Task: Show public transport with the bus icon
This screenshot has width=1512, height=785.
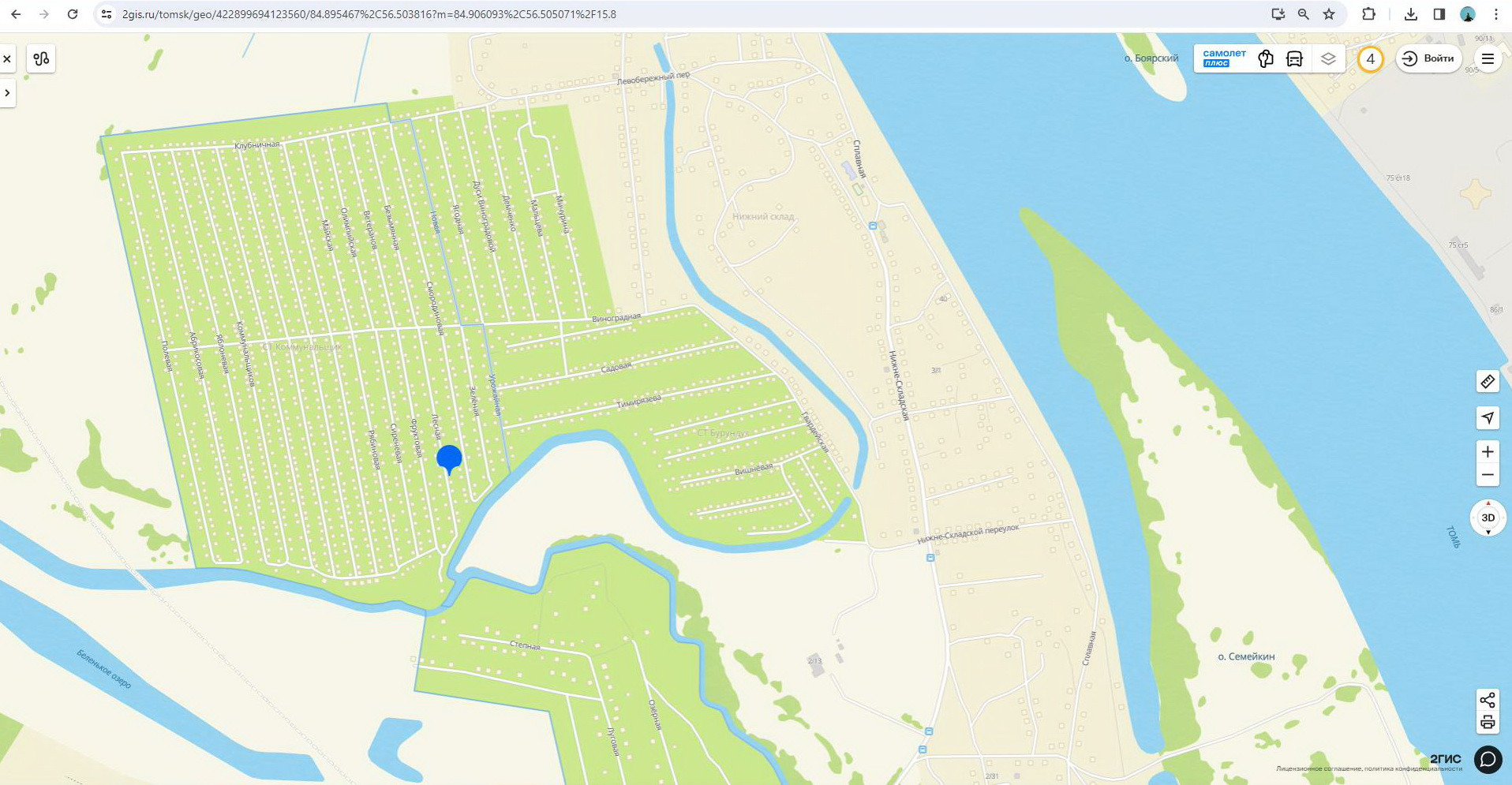Action: tap(1295, 58)
